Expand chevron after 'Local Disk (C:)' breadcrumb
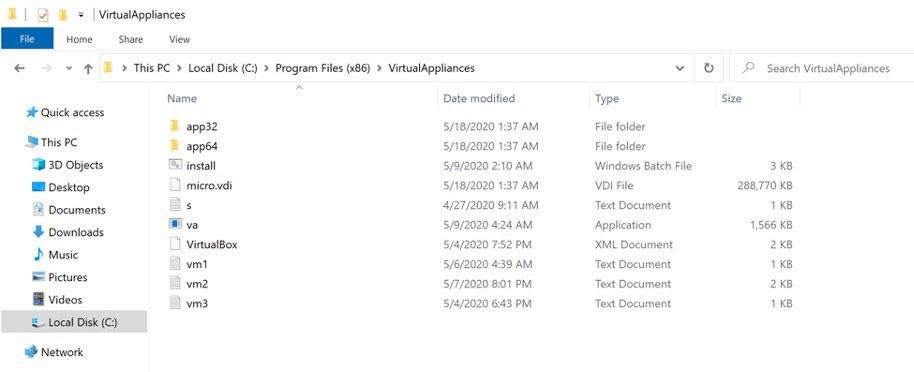The image size is (914, 372). click(266, 68)
